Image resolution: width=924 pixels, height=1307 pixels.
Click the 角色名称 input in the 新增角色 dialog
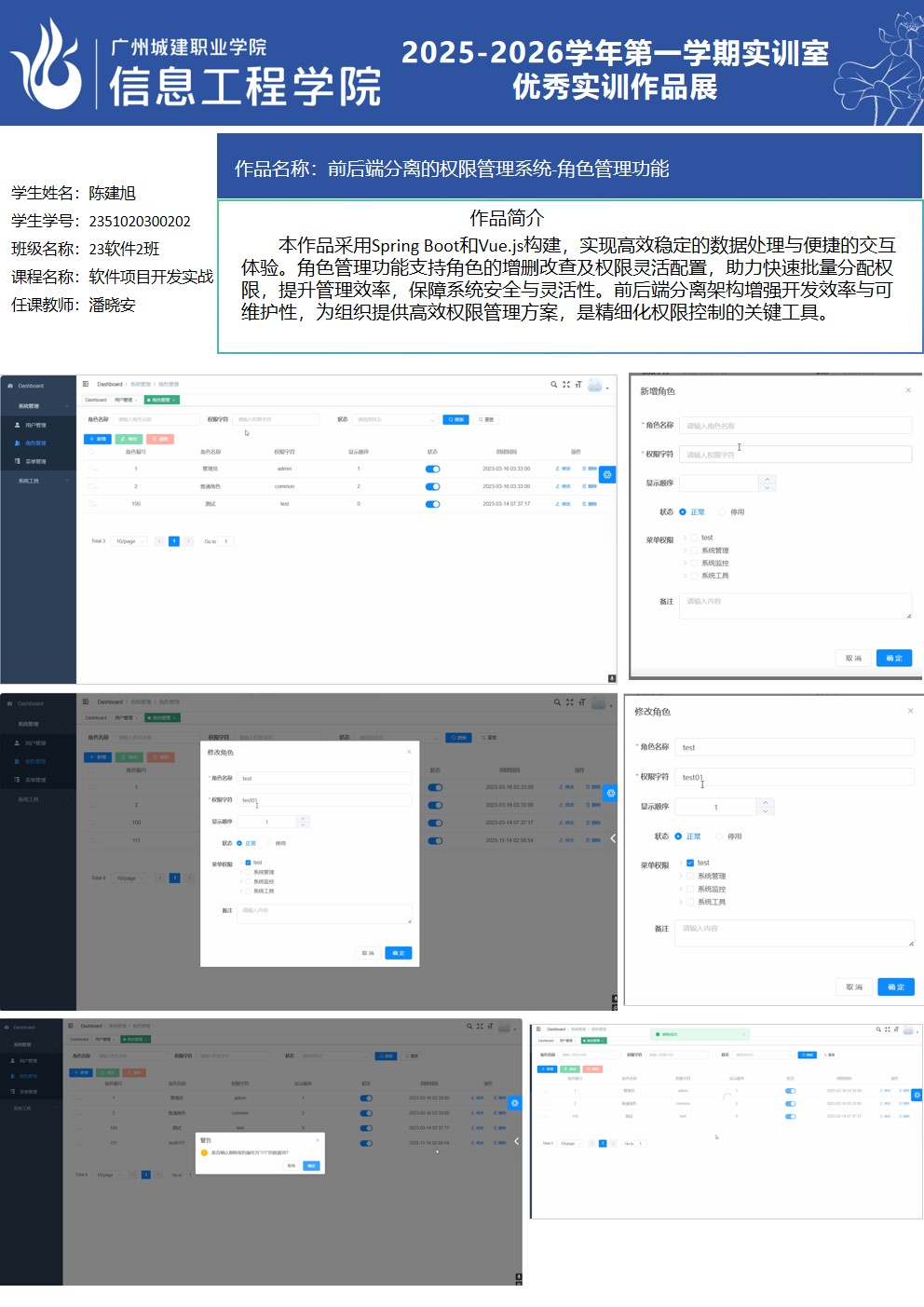click(x=794, y=426)
